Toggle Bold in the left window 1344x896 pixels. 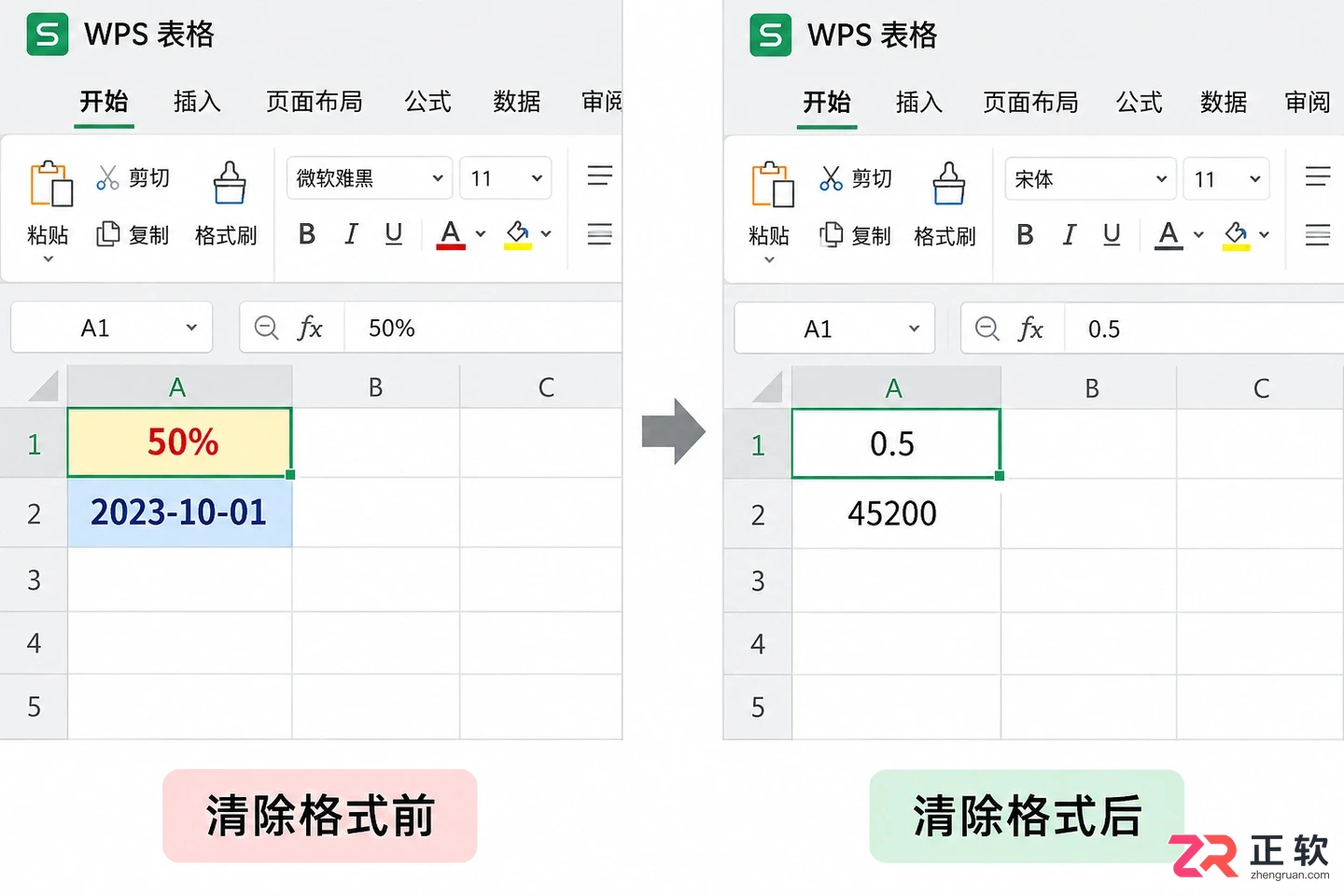tap(306, 233)
